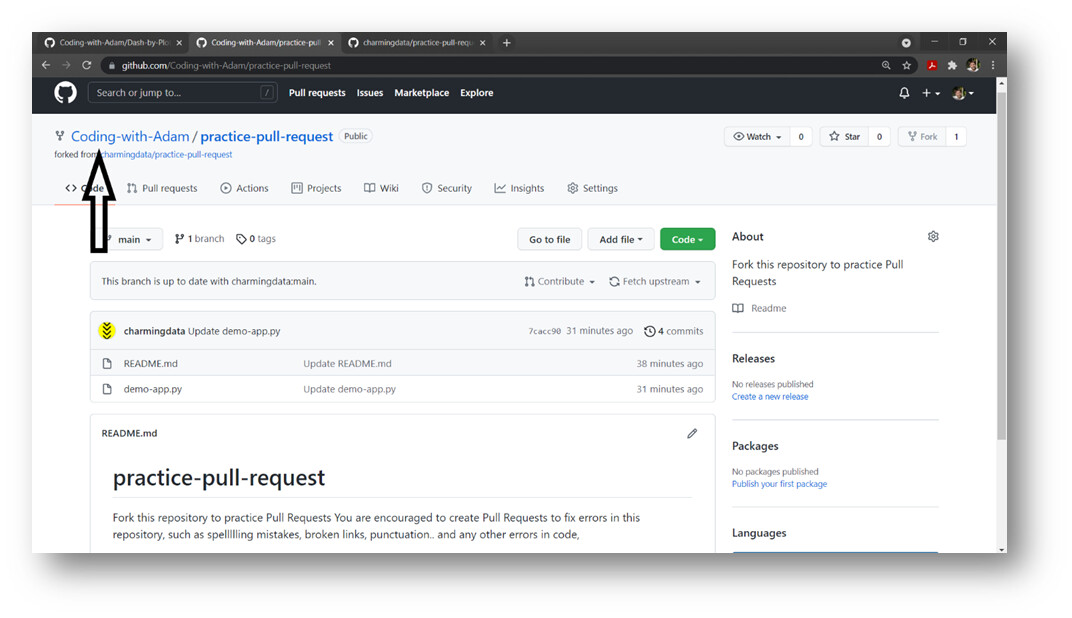Open the Wiki tab

click(381, 188)
